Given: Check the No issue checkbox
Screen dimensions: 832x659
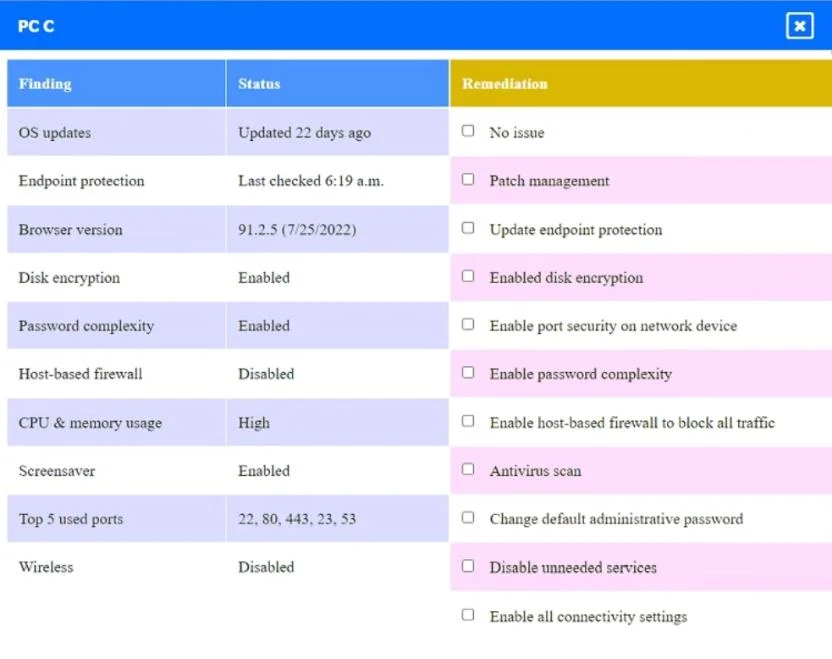Looking at the screenshot, I should coord(468,131).
